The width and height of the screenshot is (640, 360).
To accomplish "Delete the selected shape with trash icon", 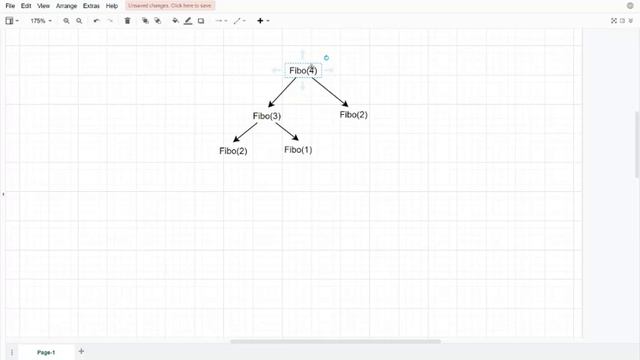I will [x=127, y=21].
